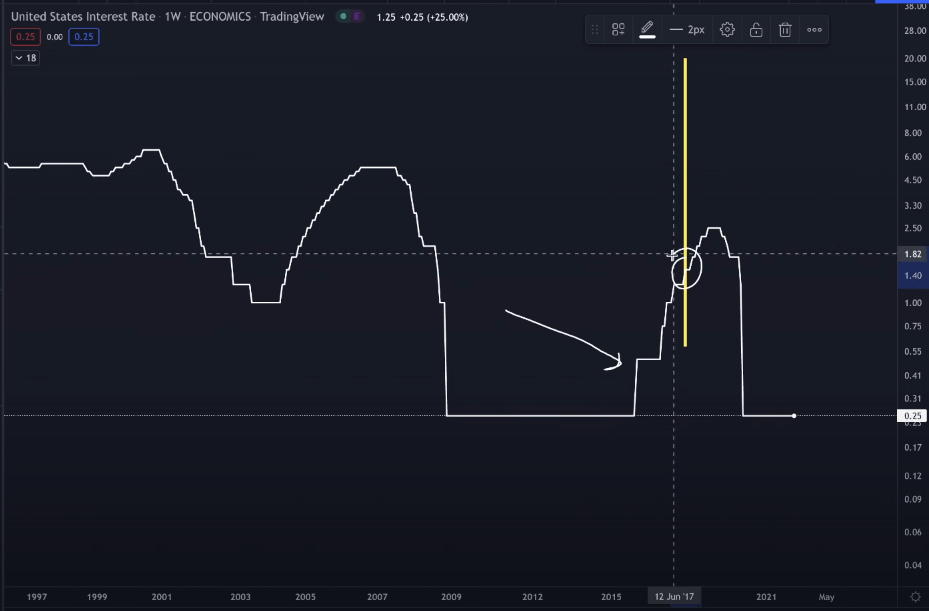Screen dimensions: 929x611
Task: Open drawing settings gear in floating toolbar
Action: pos(727,30)
